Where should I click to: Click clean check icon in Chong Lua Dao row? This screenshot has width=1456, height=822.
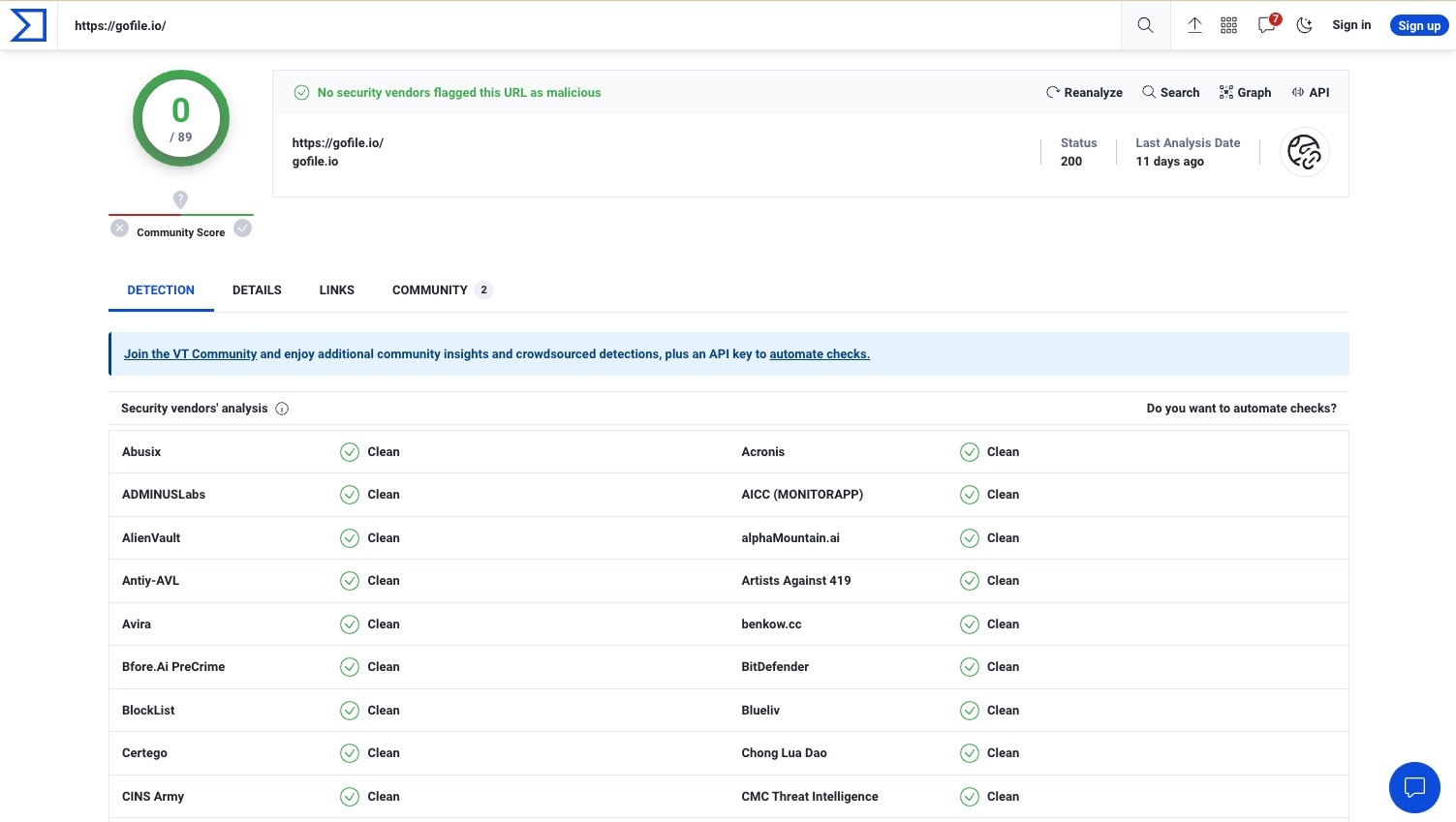tap(970, 753)
